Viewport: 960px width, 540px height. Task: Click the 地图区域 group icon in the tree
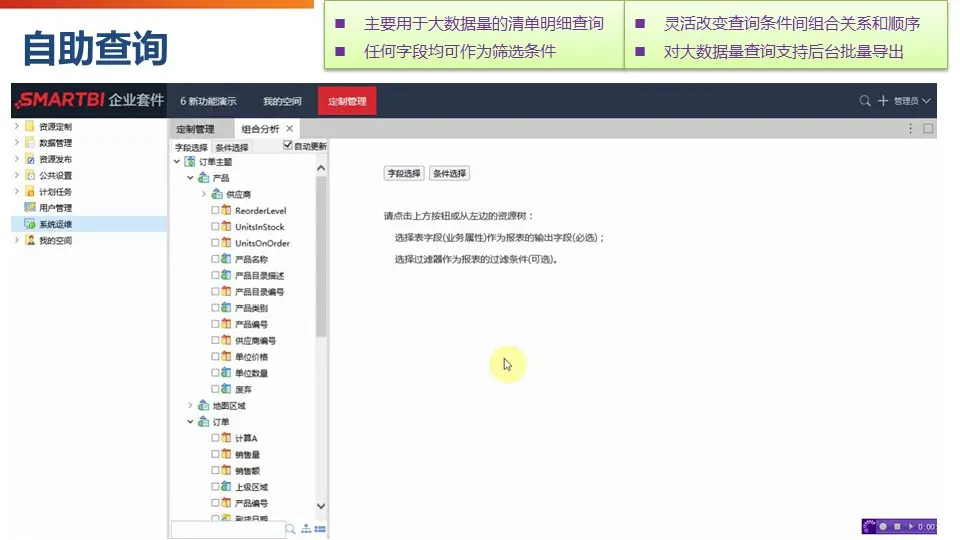click(x=203, y=405)
